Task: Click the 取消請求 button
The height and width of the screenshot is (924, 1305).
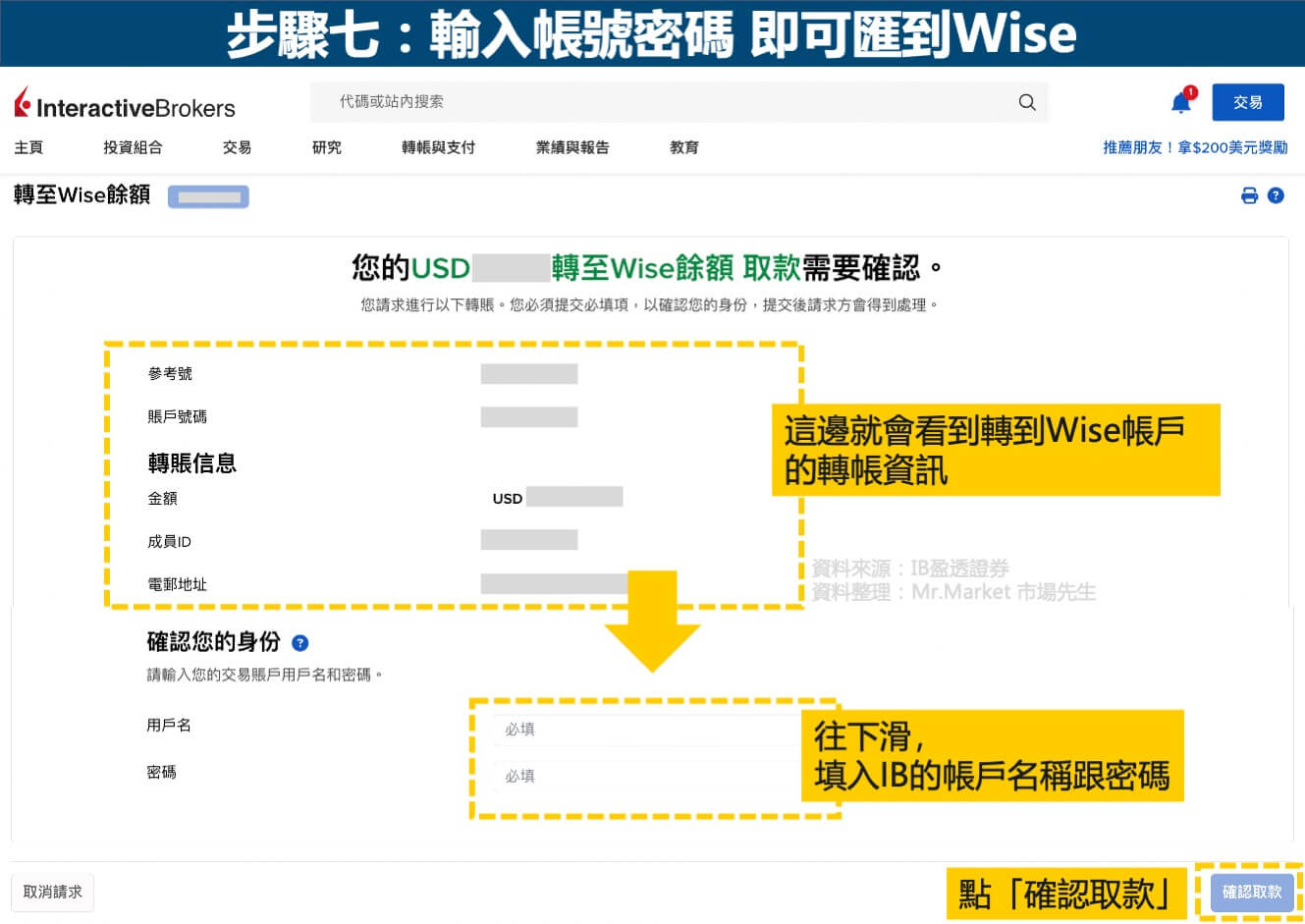Action: coord(53,892)
